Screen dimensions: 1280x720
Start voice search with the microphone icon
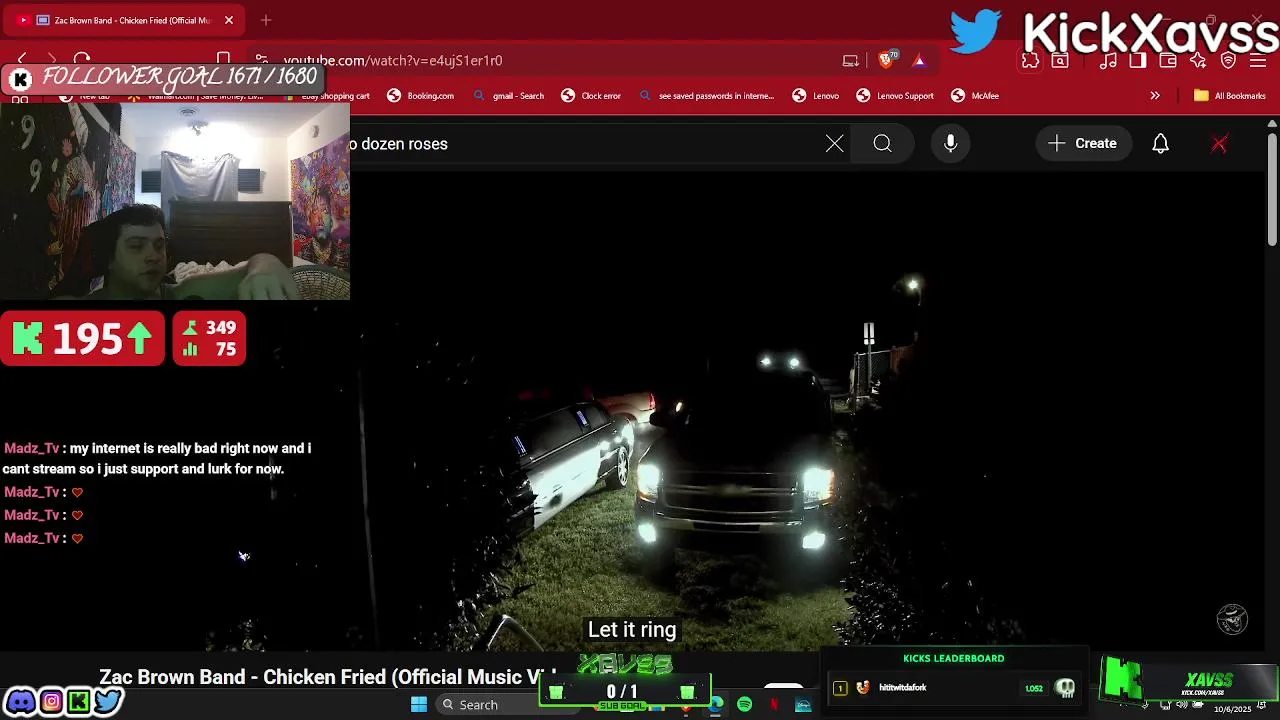coord(951,144)
